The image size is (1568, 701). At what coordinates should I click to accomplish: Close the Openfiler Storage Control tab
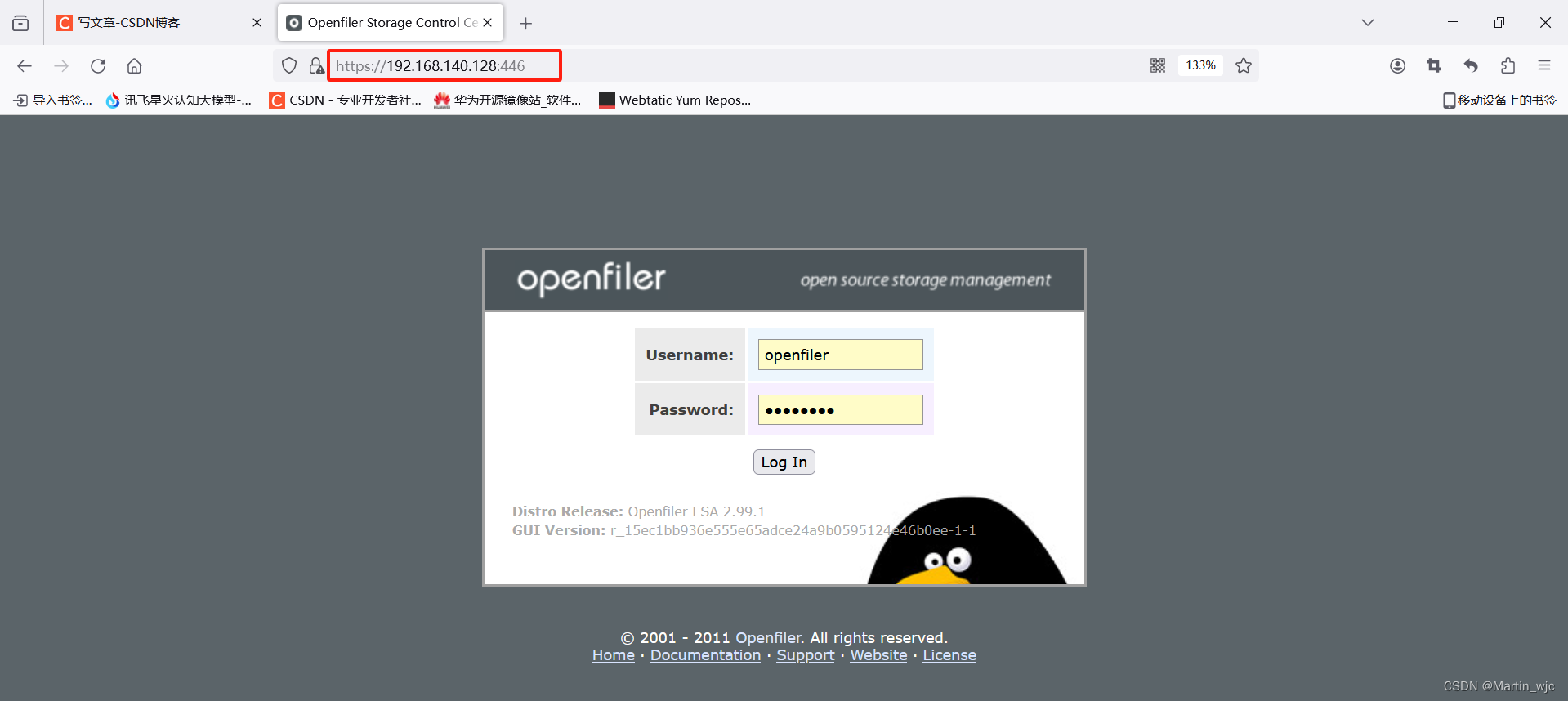coord(488,23)
